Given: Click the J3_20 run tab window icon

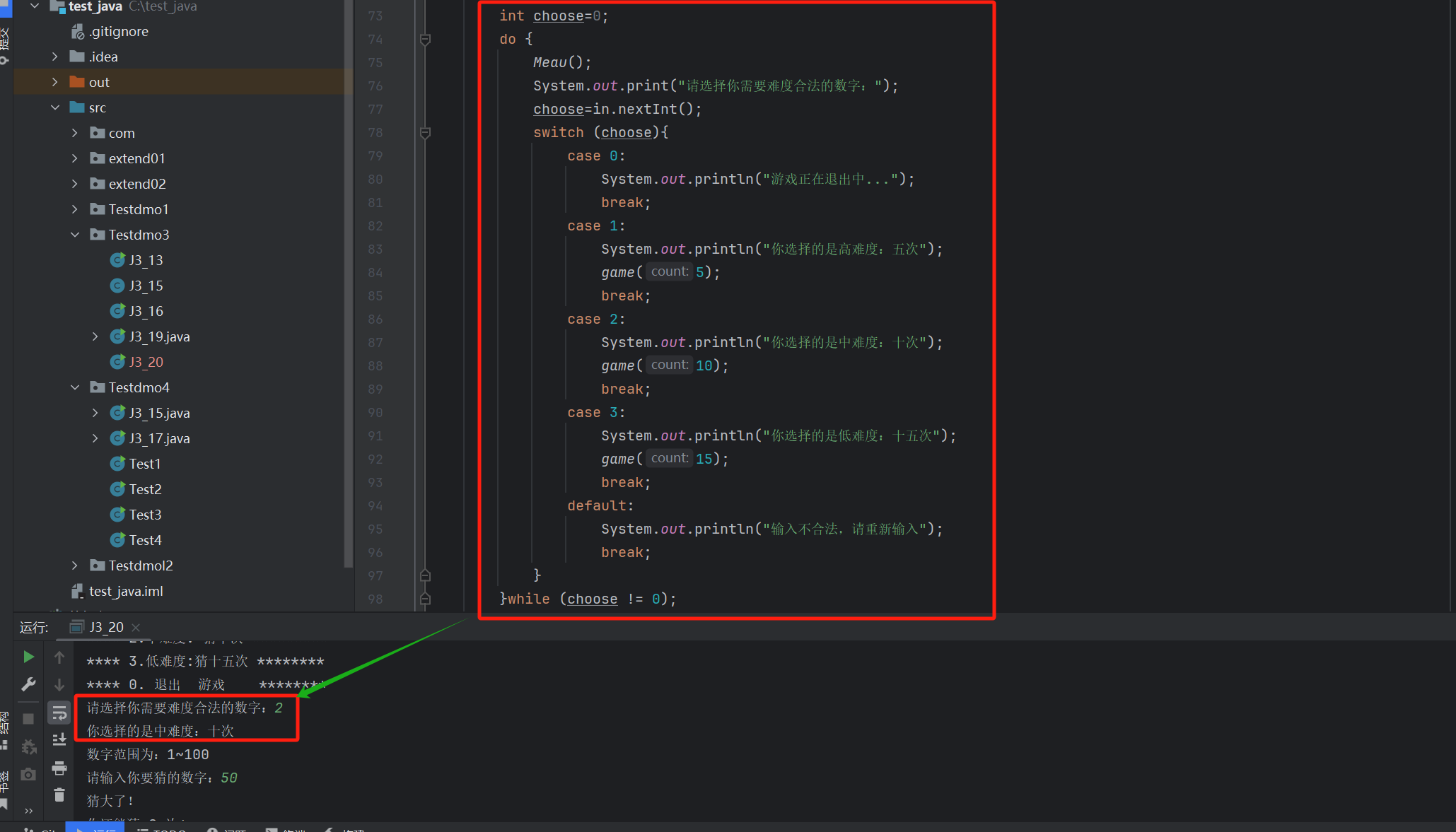Looking at the screenshot, I should coord(76,627).
